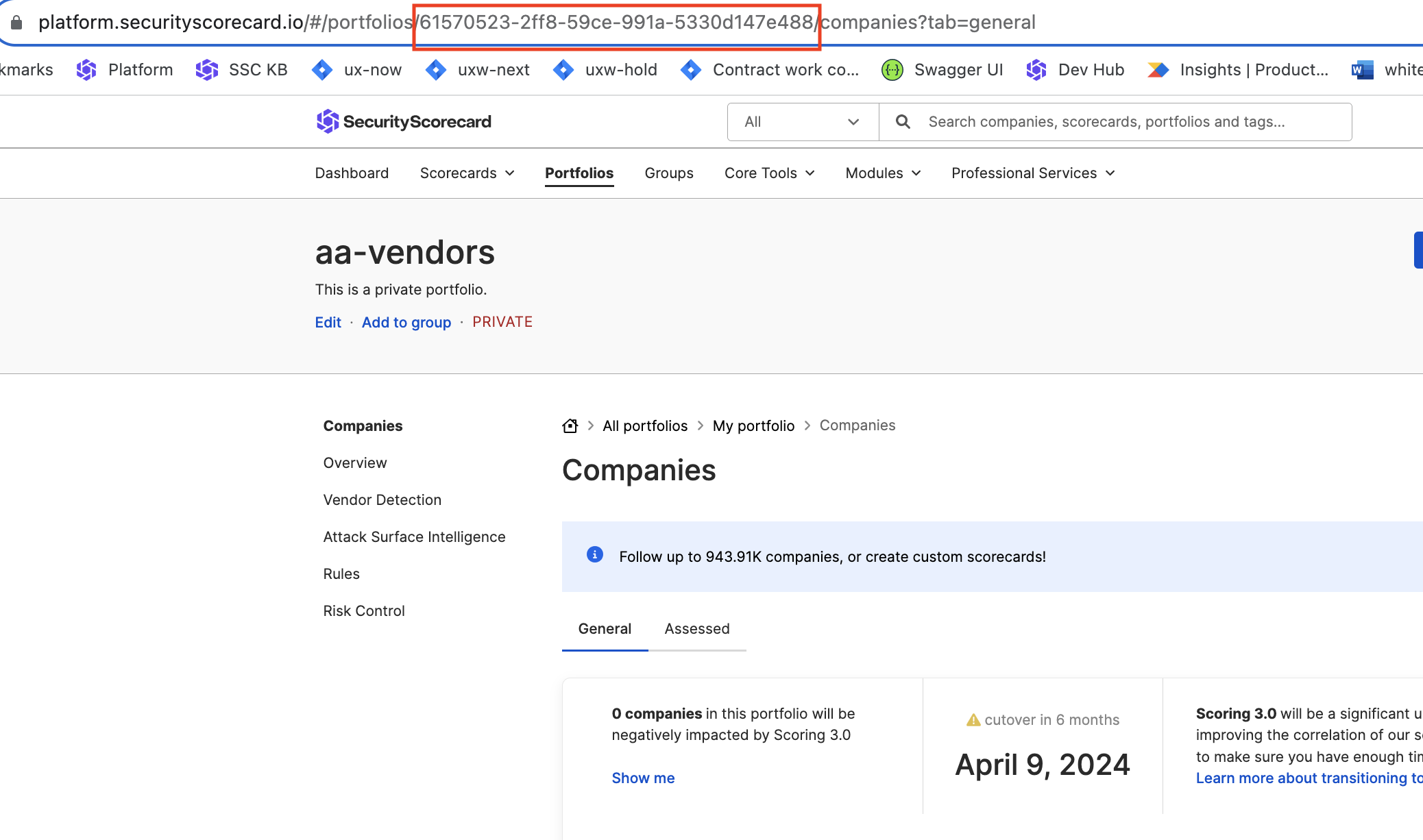Screen dimensions: 1423x840
Task: Click the search magnifier icon
Action: pos(902,121)
